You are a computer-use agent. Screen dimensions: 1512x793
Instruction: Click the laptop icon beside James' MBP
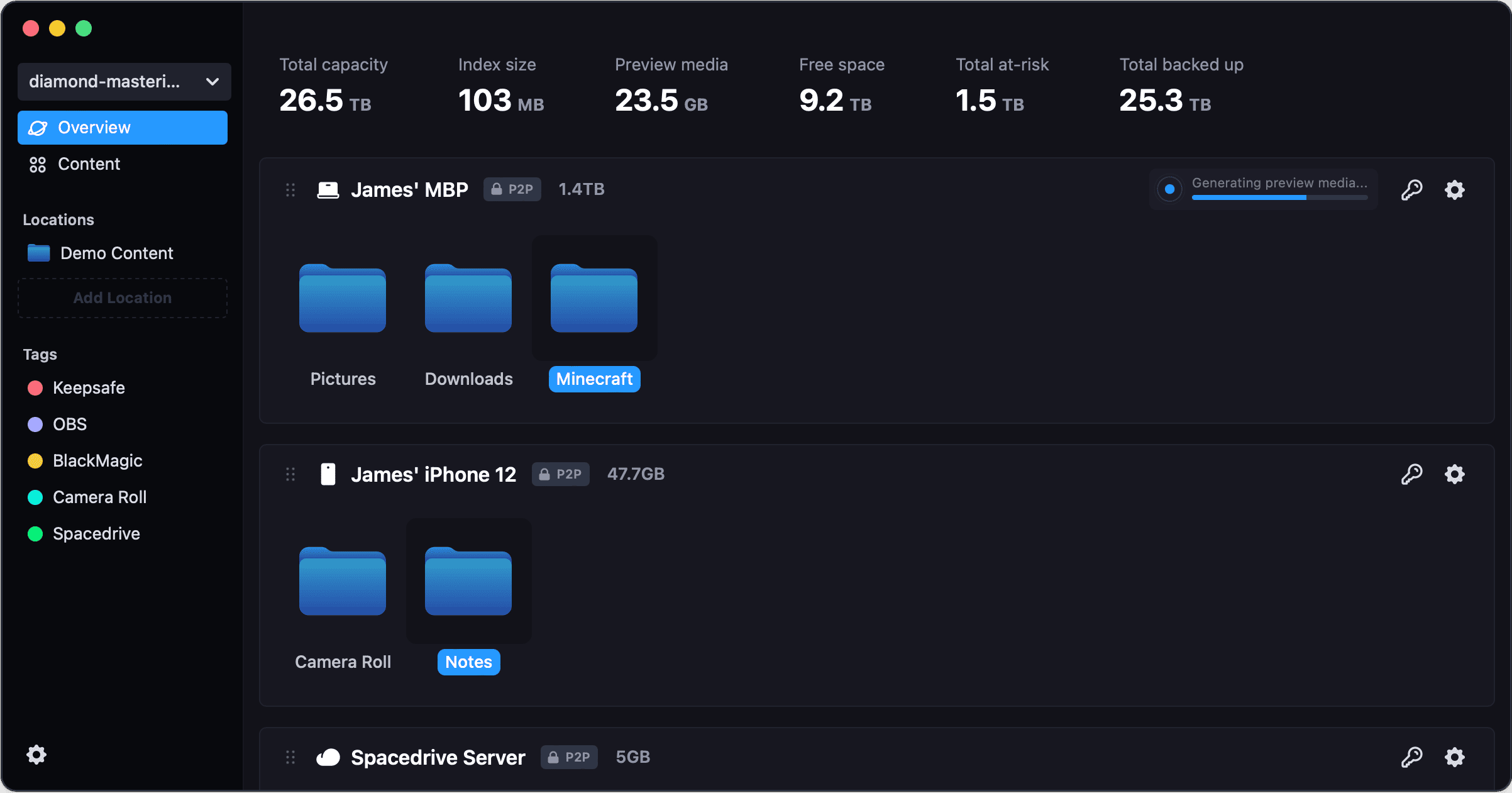pos(328,189)
